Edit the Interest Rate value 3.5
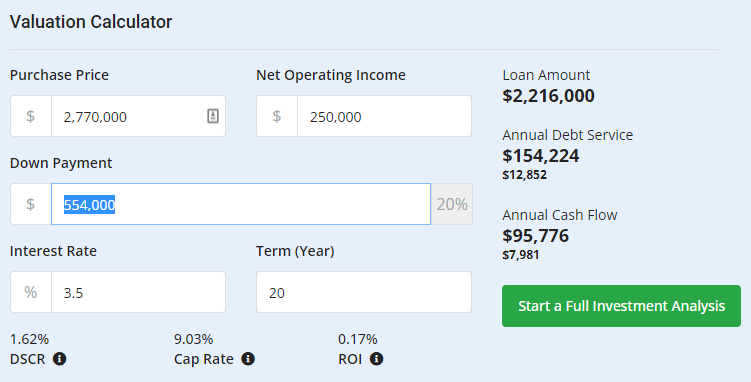The height and width of the screenshot is (382, 751). 138,292
